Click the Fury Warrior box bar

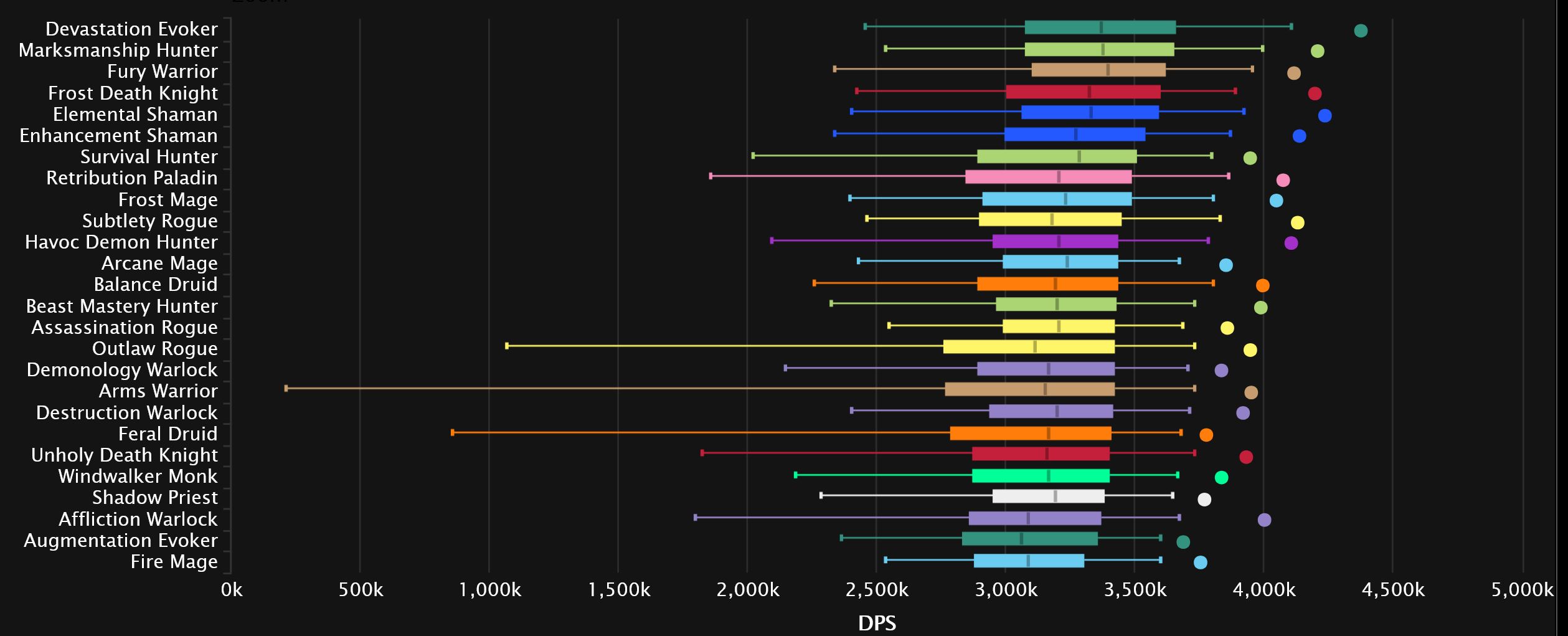(1098, 70)
